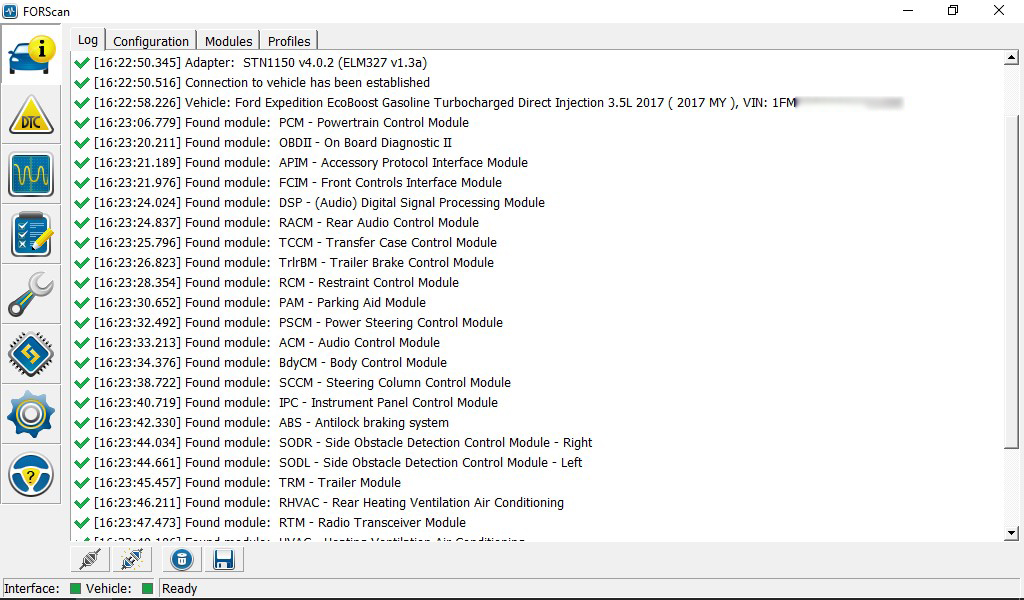Select the 'DSP - (Audio) Digital Signal Processing' line

(x=309, y=203)
